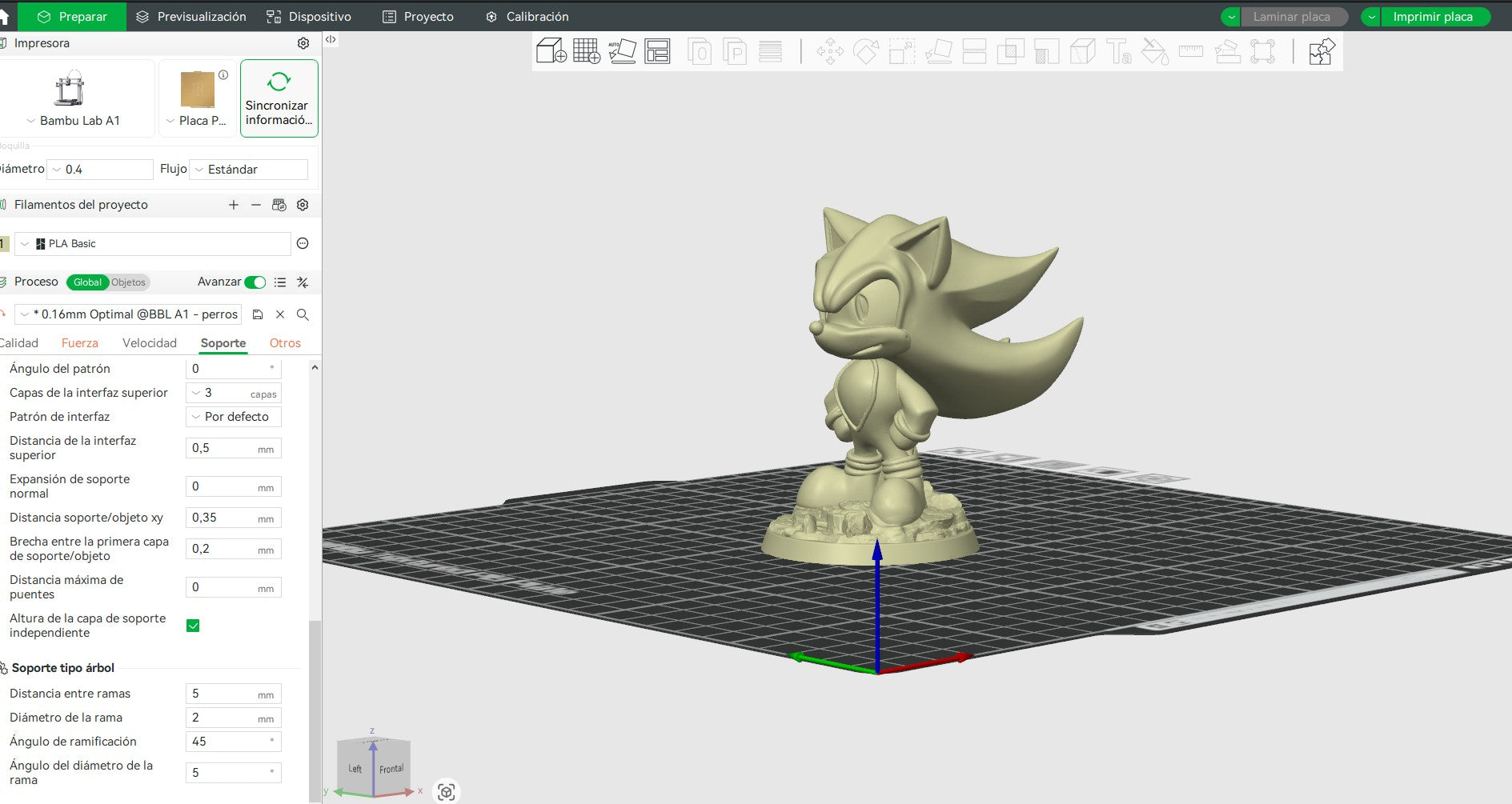This screenshot has width=1512, height=804.
Task: Click the printer settings gear icon
Action: pyautogui.click(x=303, y=43)
